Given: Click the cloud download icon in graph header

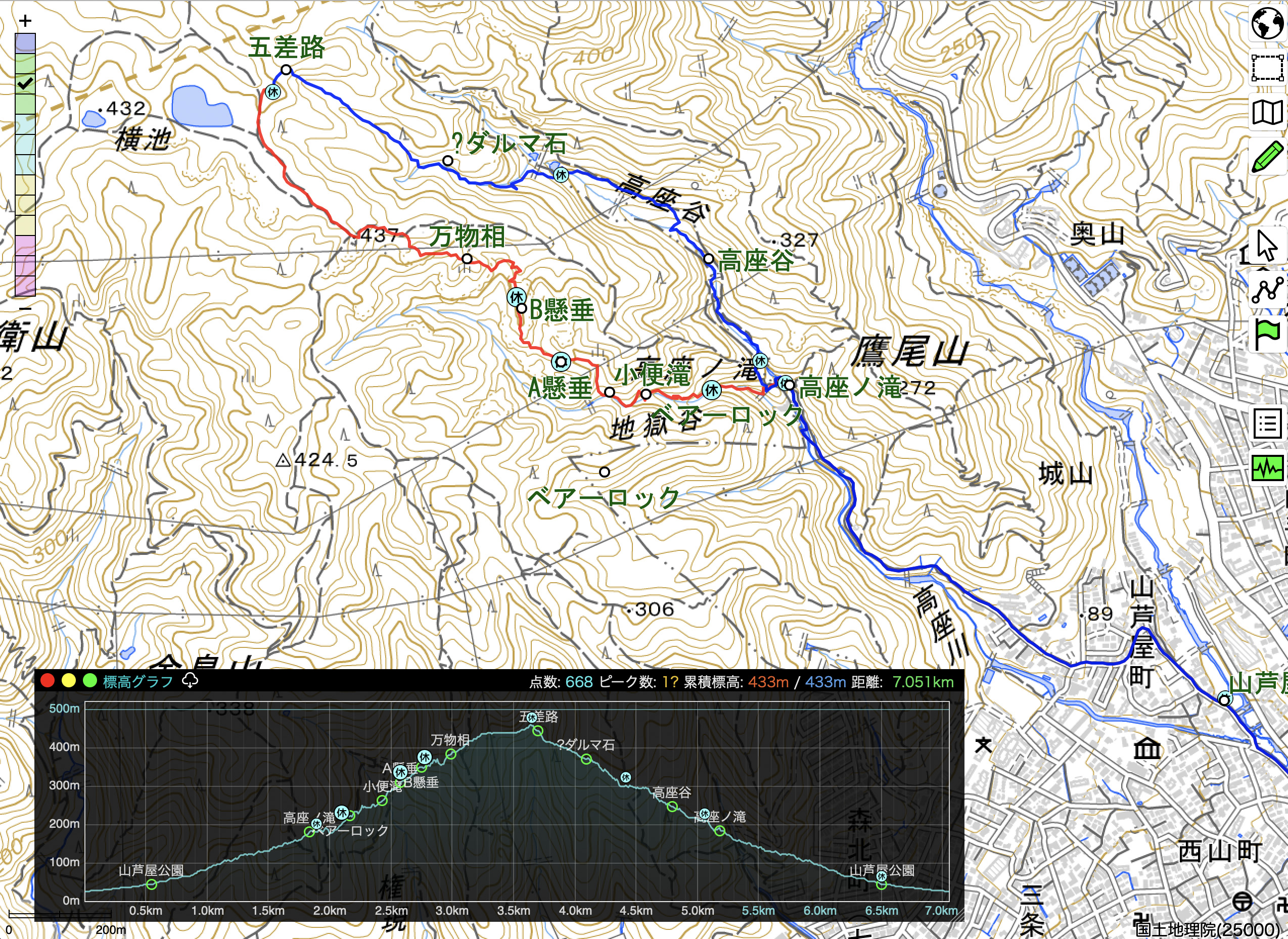Looking at the screenshot, I should tap(190, 680).
